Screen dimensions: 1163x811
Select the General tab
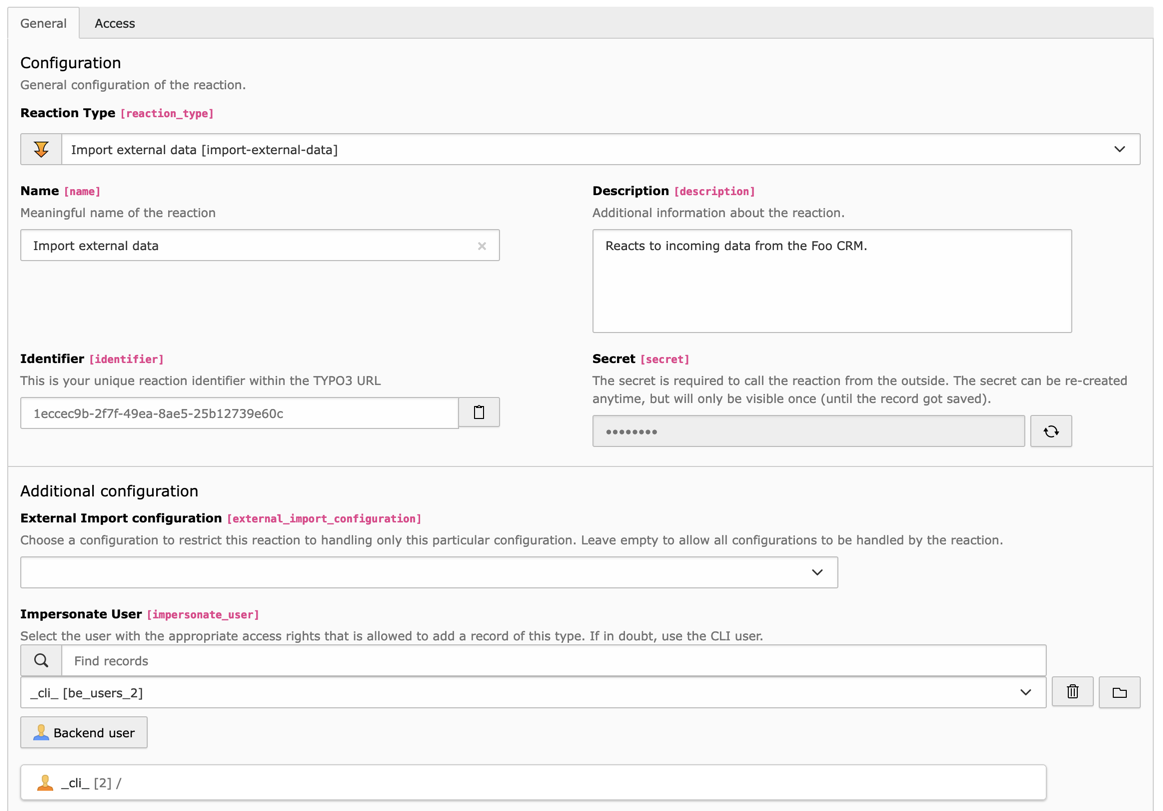coord(44,23)
